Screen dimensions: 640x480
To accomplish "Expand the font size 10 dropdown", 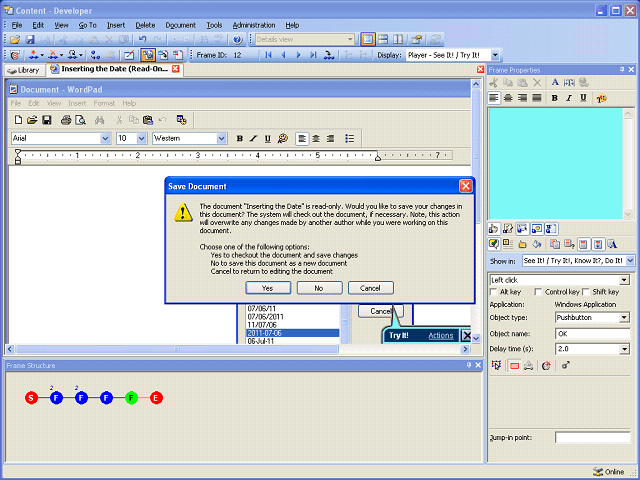I will pyautogui.click(x=142, y=138).
